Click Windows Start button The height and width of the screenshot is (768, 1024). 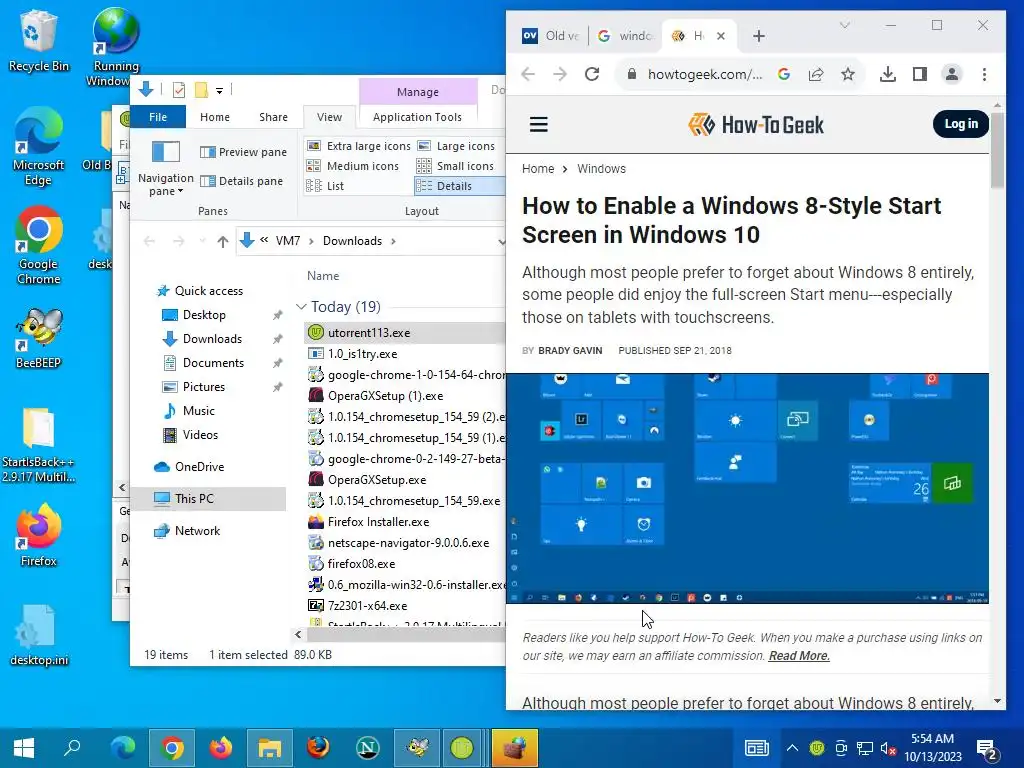(24, 747)
